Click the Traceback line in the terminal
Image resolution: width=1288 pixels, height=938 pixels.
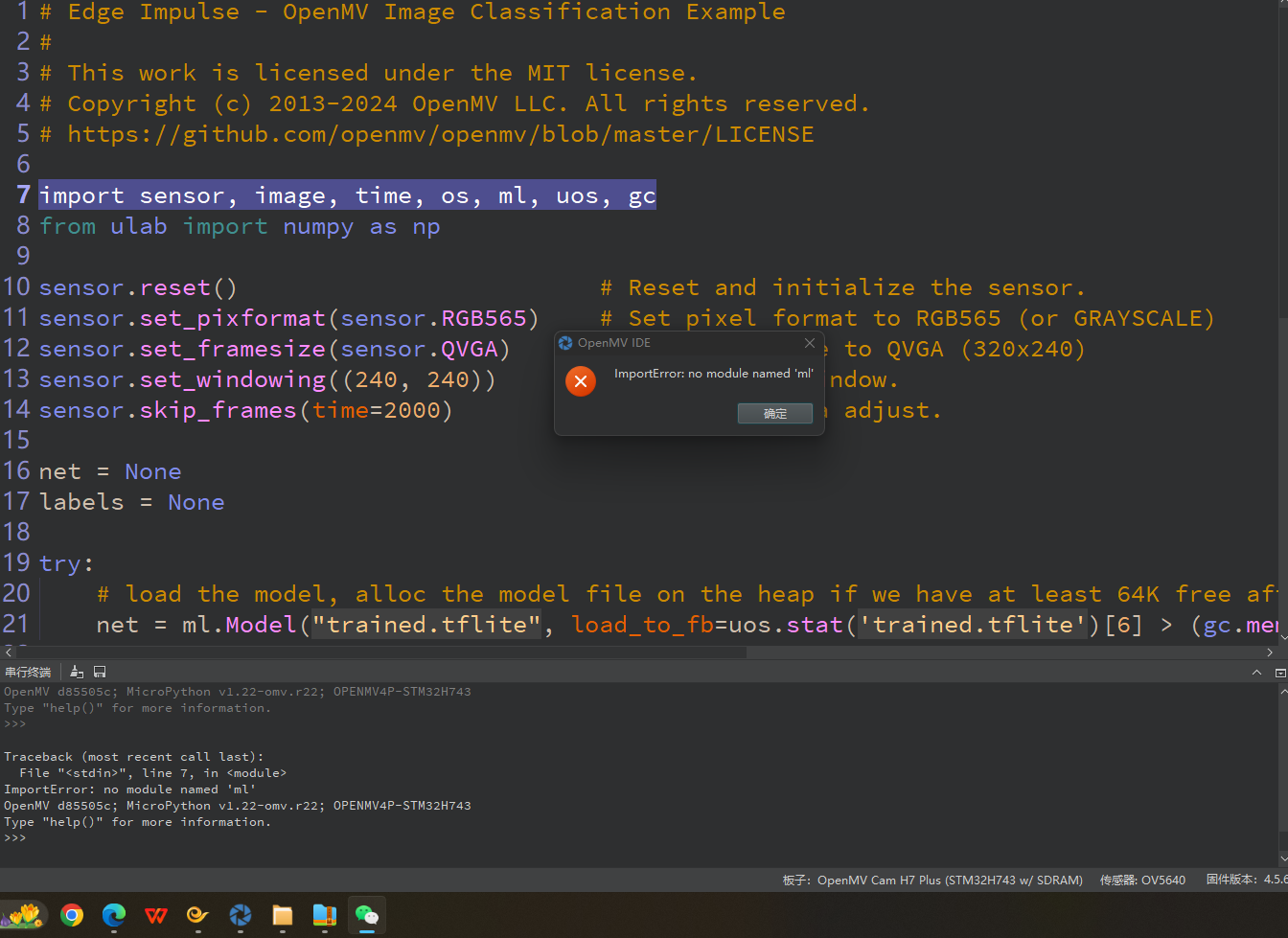(x=133, y=757)
